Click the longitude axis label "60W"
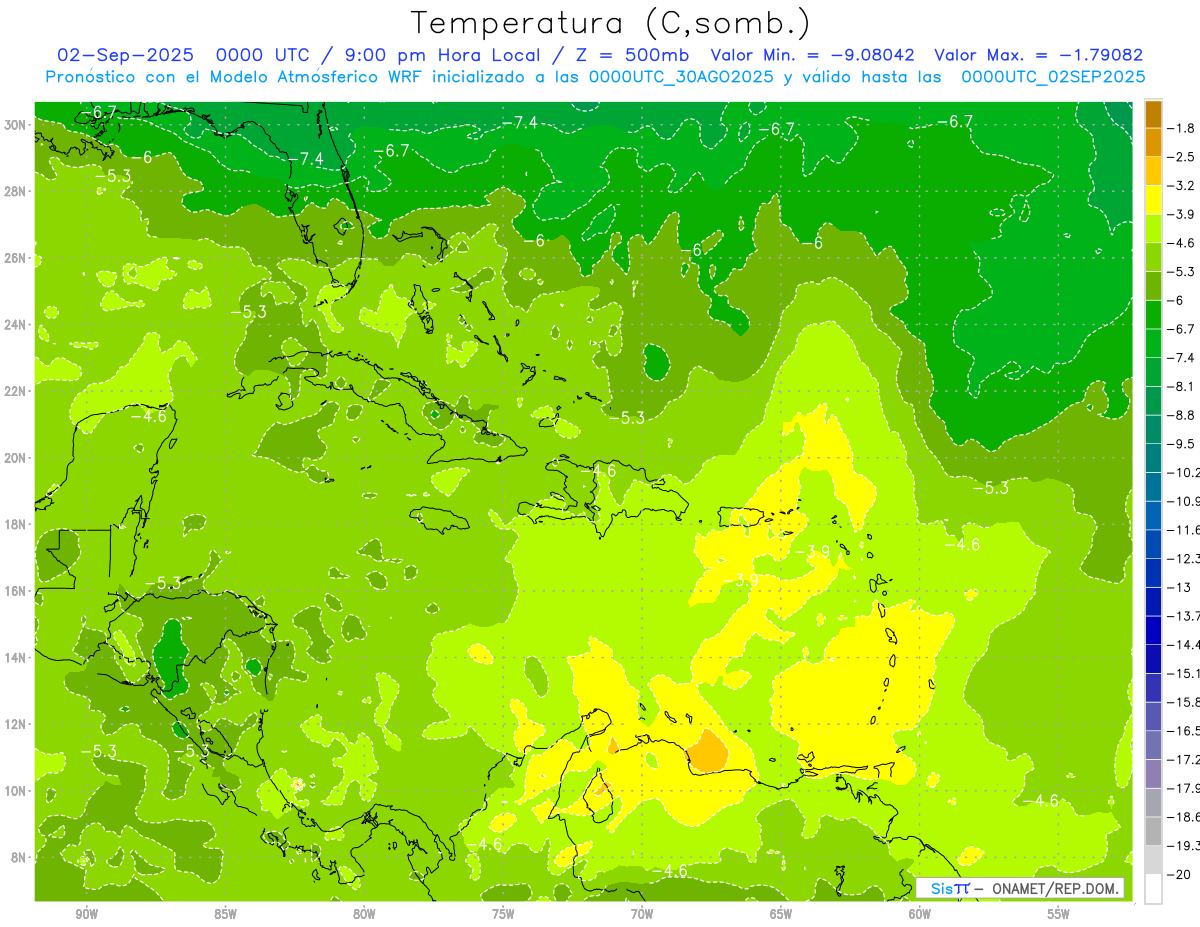Viewport: 1200px width, 927px height. coord(920,914)
